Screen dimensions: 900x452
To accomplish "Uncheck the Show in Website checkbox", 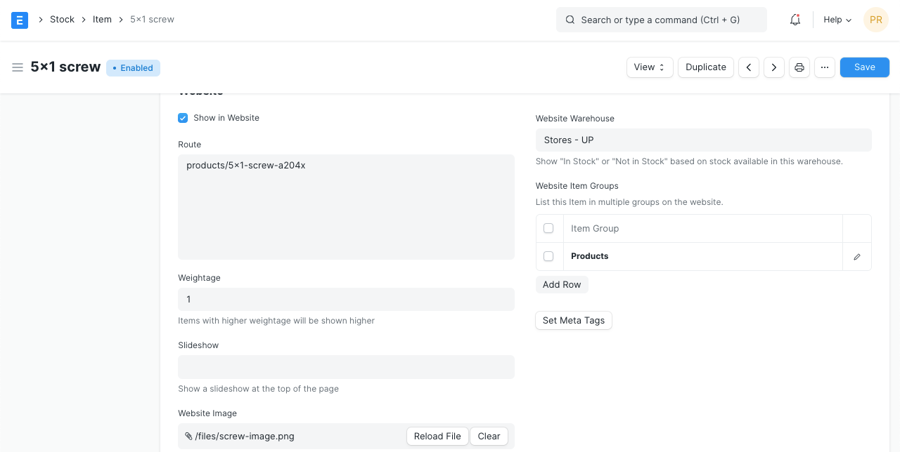I will 183,118.
